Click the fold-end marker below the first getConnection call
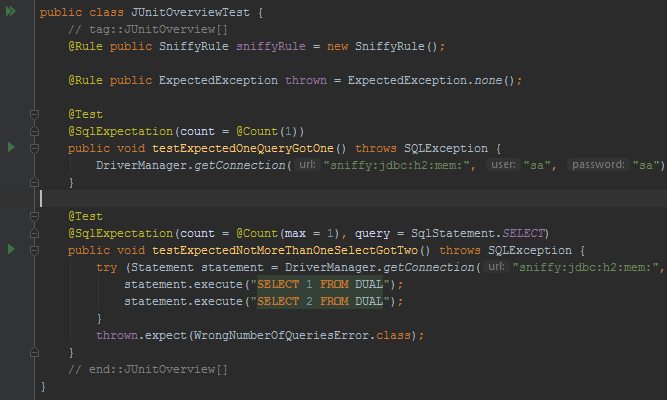Screen dimensions: 667x400 coord(34,182)
